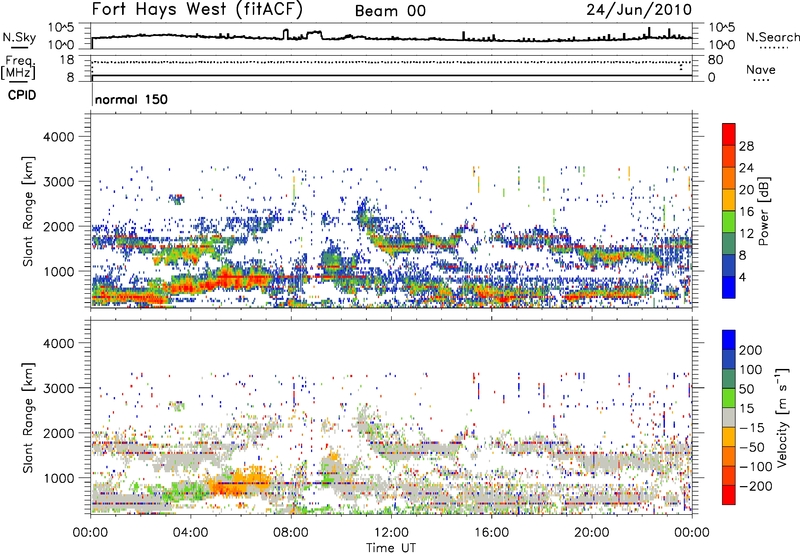Screen dimensions: 800x554
Task: Pick the gray segment of Velocity color bar
Action: (x=729, y=417)
